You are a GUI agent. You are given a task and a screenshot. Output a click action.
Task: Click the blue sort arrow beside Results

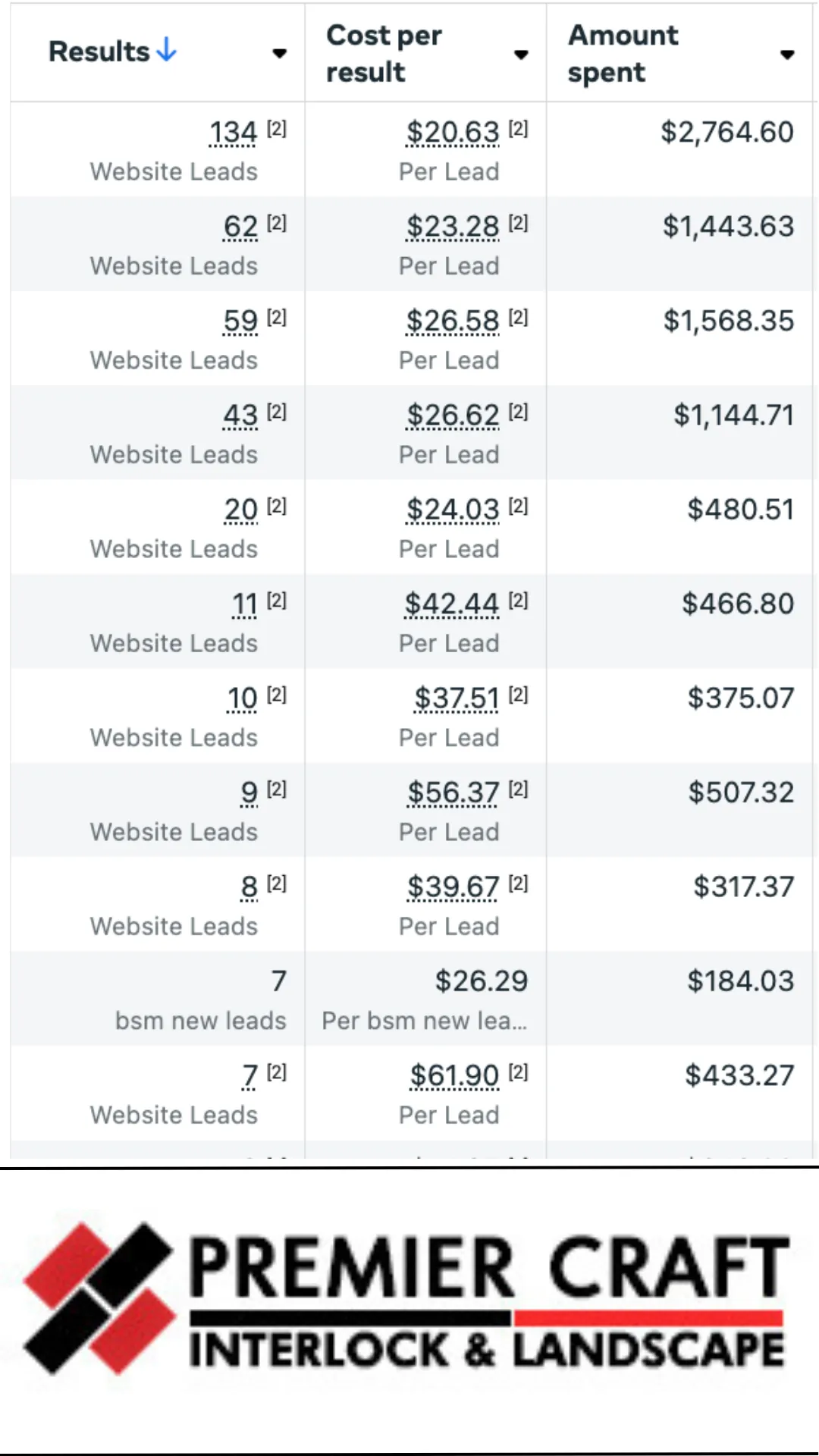click(x=167, y=51)
